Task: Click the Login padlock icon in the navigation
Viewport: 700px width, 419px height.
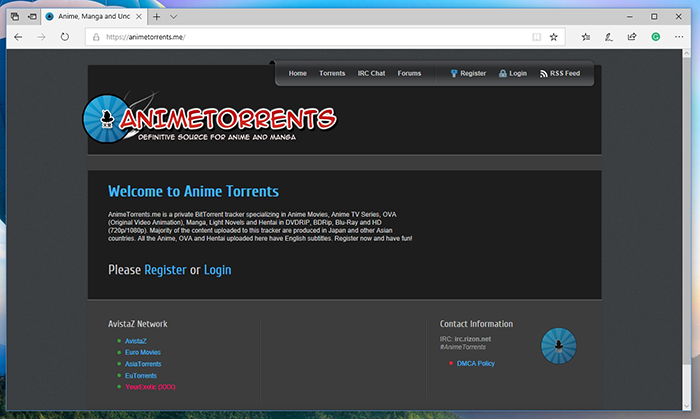Action: [x=503, y=73]
